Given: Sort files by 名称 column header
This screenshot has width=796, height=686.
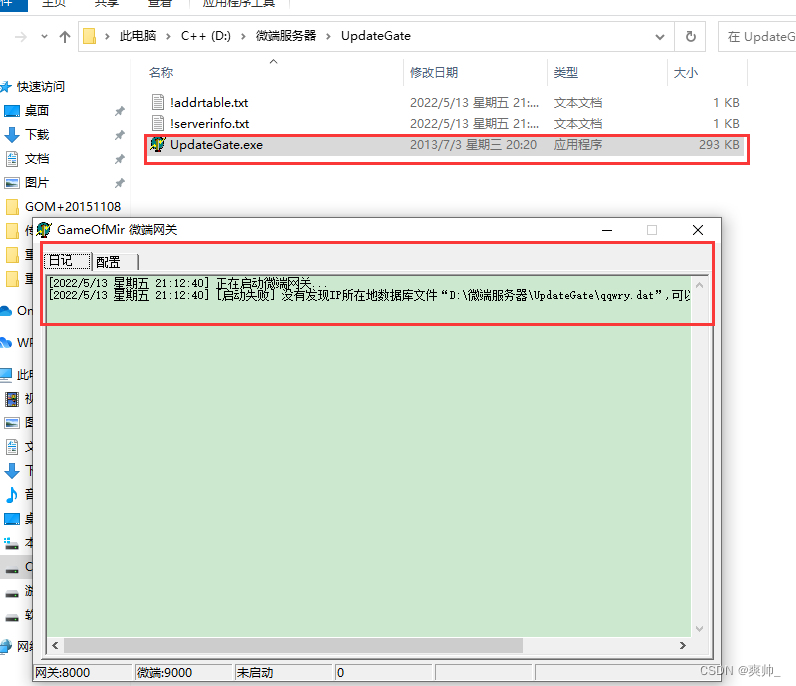Looking at the screenshot, I should pyautogui.click(x=161, y=73).
